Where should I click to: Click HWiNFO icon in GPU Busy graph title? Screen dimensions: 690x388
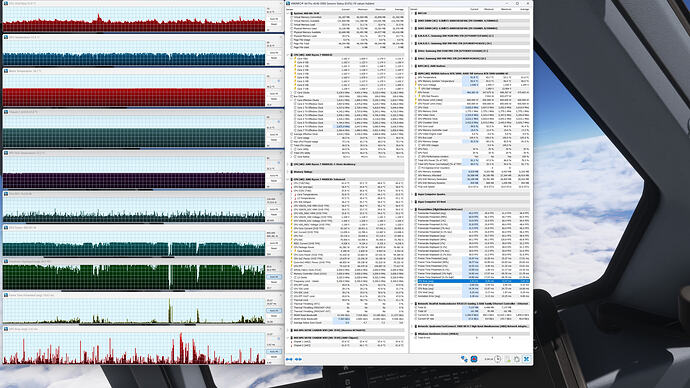tap(6, 329)
